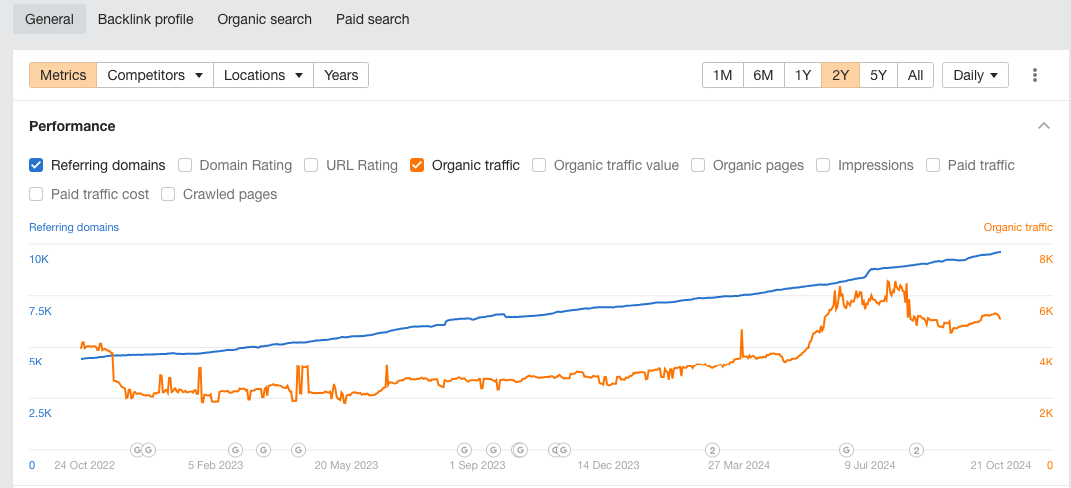The image size is (1071, 488).
Task: Click Google update marker near 5 Feb 2023
Action: point(236,450)
